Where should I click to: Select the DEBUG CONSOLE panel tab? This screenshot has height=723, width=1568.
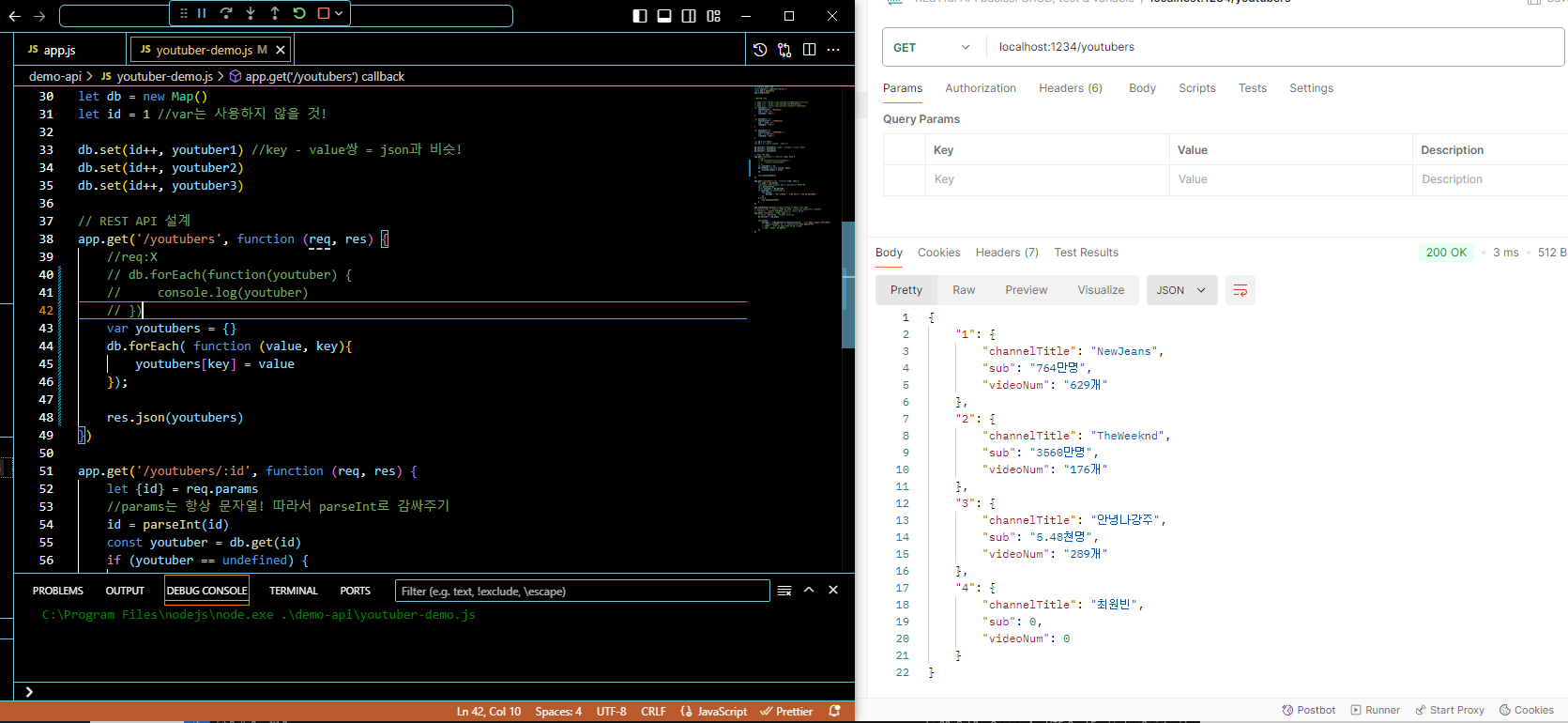[206, 591]
